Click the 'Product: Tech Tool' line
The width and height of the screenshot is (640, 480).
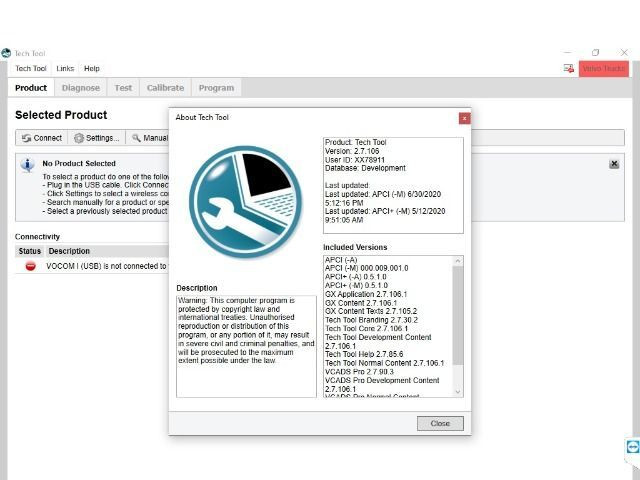coord(356,142)
